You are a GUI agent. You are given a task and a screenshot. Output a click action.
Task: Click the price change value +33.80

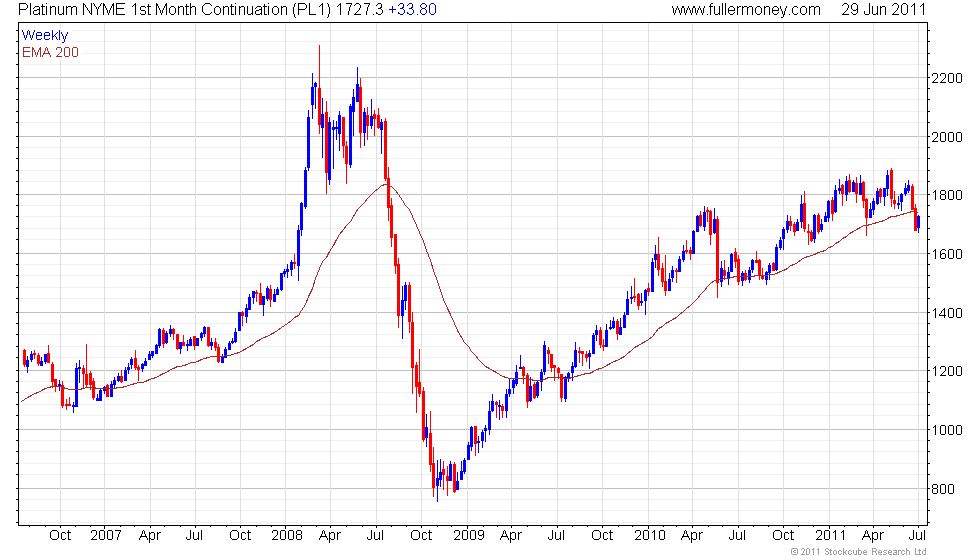click(412, 10)
